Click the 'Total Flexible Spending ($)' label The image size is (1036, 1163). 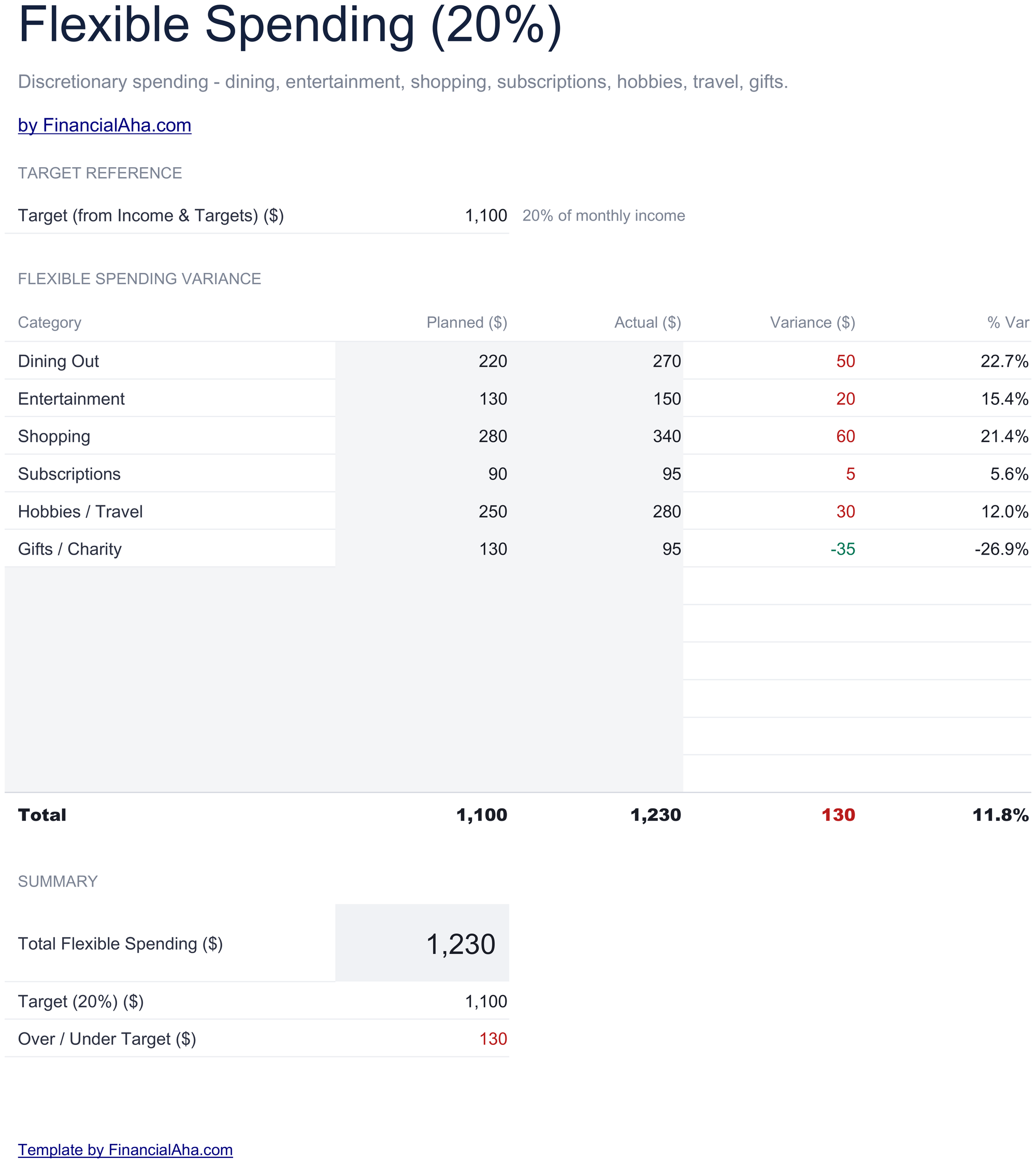point(120,944)
